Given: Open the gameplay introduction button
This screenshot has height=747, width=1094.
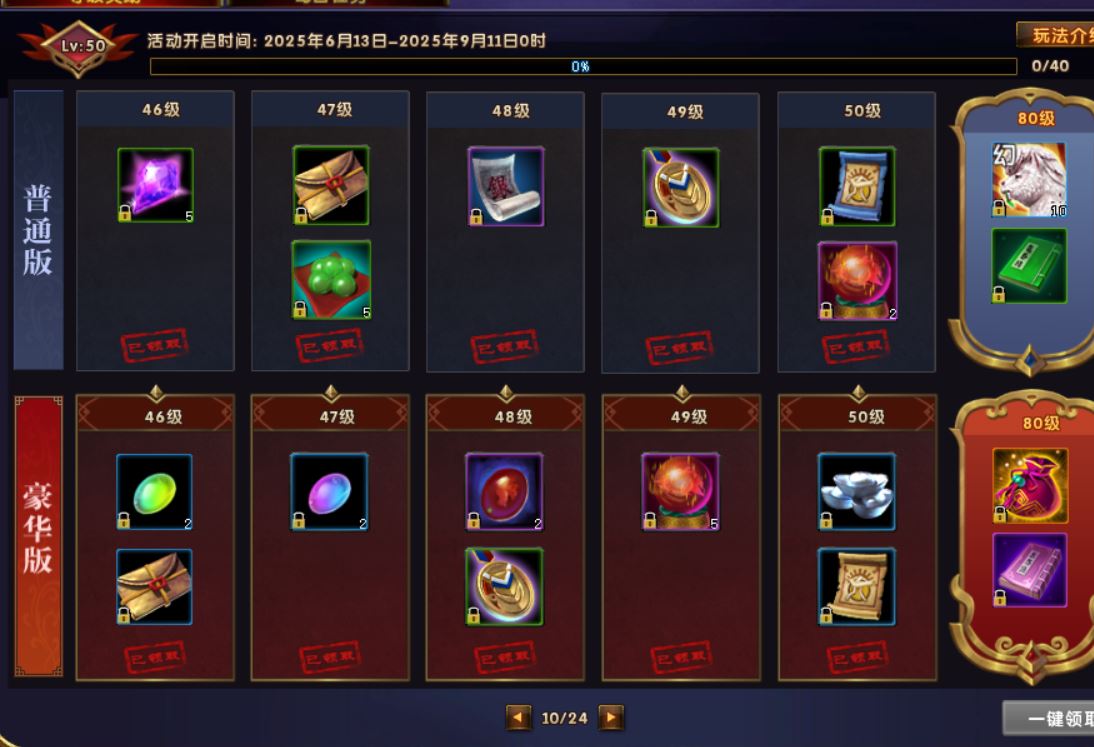Looking at the screenshot, I should pyautogui.click(x=1055, y=36).
